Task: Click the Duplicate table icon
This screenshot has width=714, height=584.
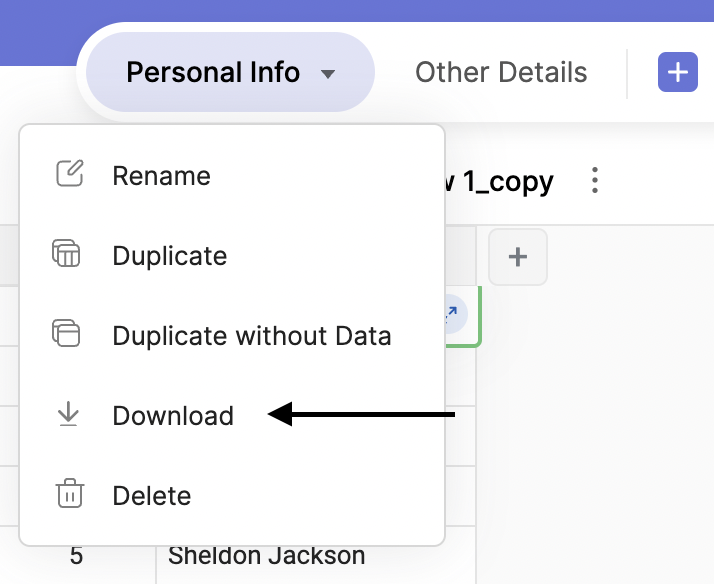Action: [66, 254]
